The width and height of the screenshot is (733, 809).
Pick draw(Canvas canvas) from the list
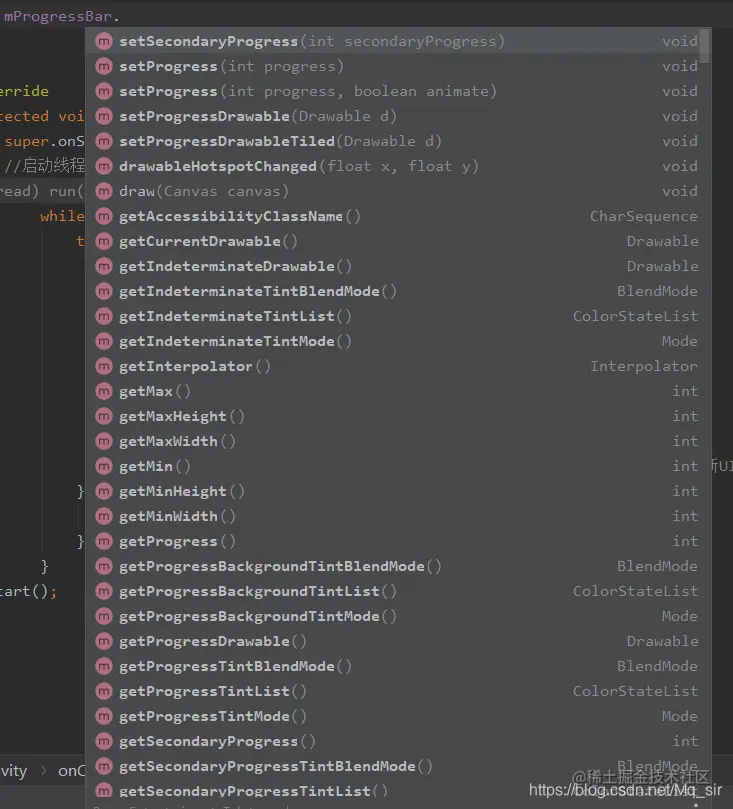coord(396,191)
